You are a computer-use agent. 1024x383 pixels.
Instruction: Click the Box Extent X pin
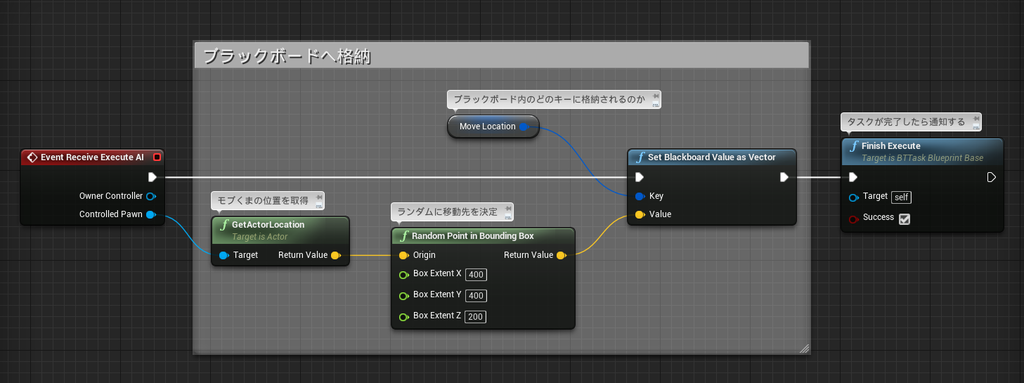coord(404,275)
